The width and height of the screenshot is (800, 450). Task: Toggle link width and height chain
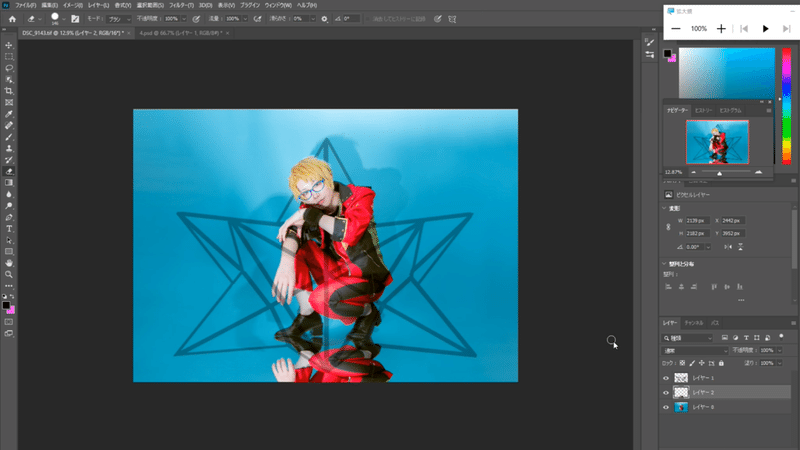(668, 227)
